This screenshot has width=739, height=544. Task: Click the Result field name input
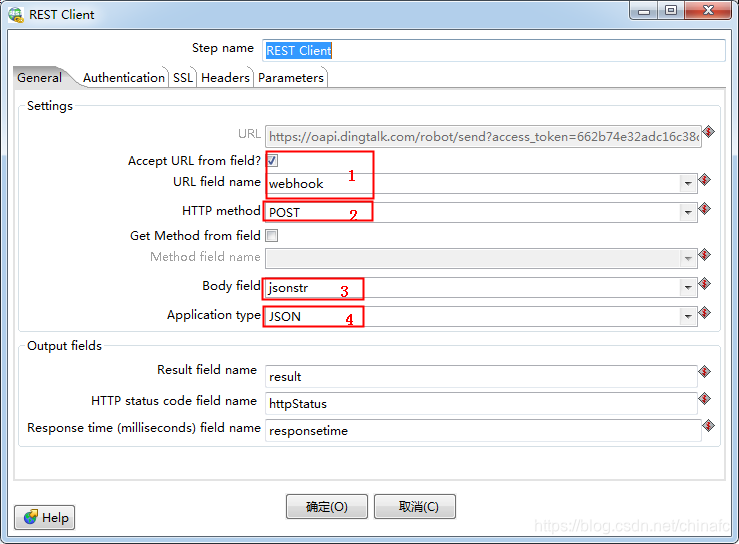click(x=481, y=377)
